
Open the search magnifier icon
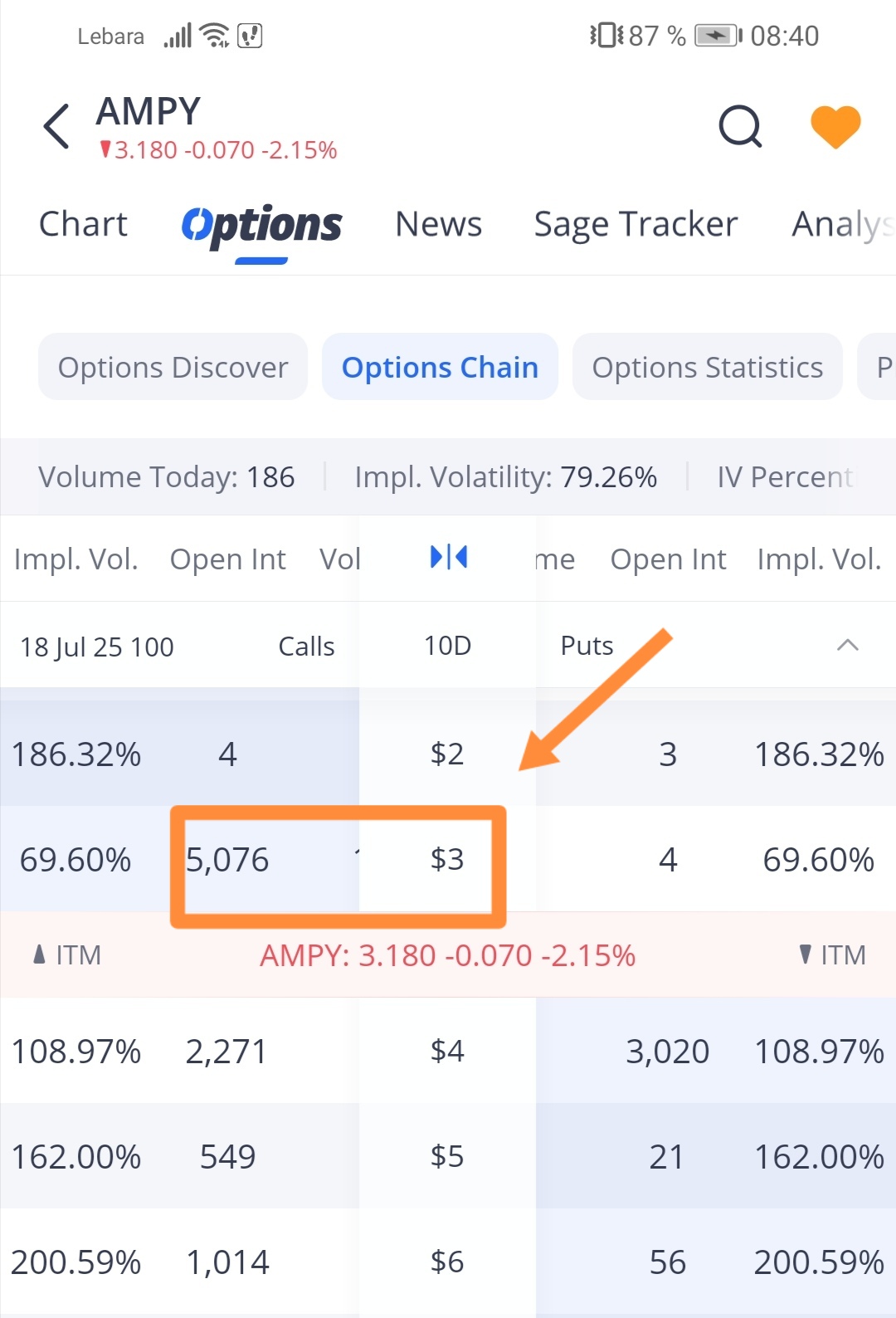click(x=740, y=127)
